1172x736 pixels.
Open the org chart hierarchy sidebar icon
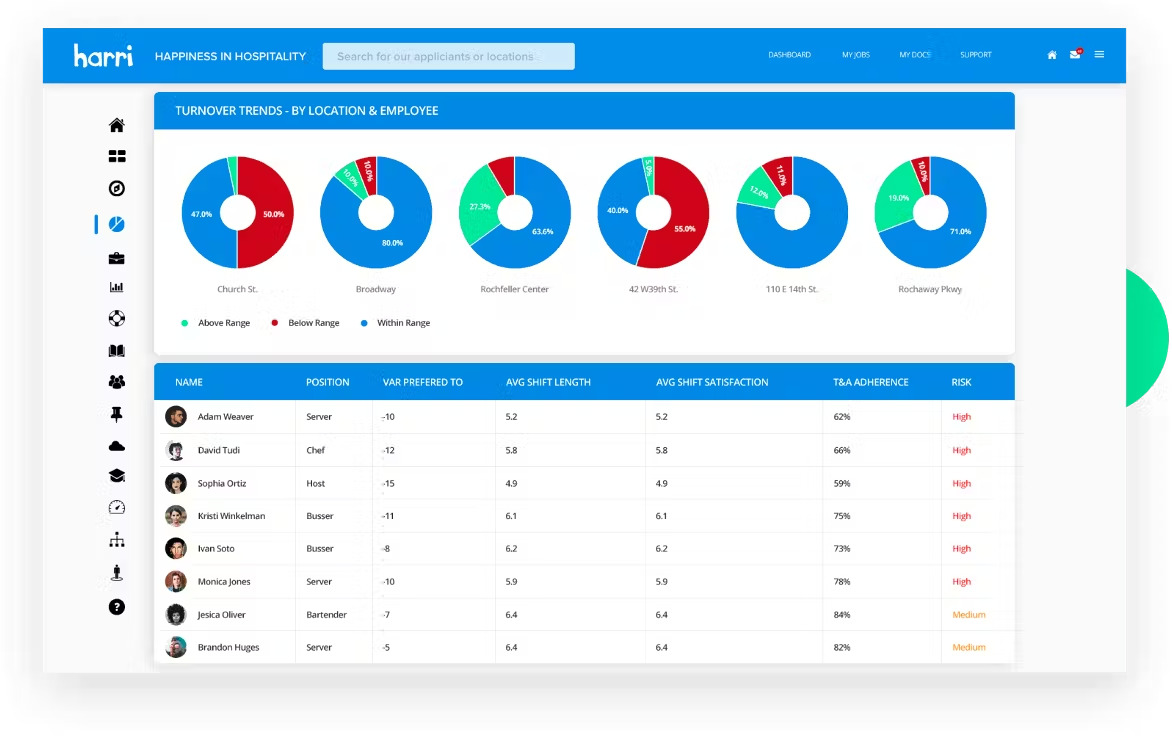click(x=117, y=540)
